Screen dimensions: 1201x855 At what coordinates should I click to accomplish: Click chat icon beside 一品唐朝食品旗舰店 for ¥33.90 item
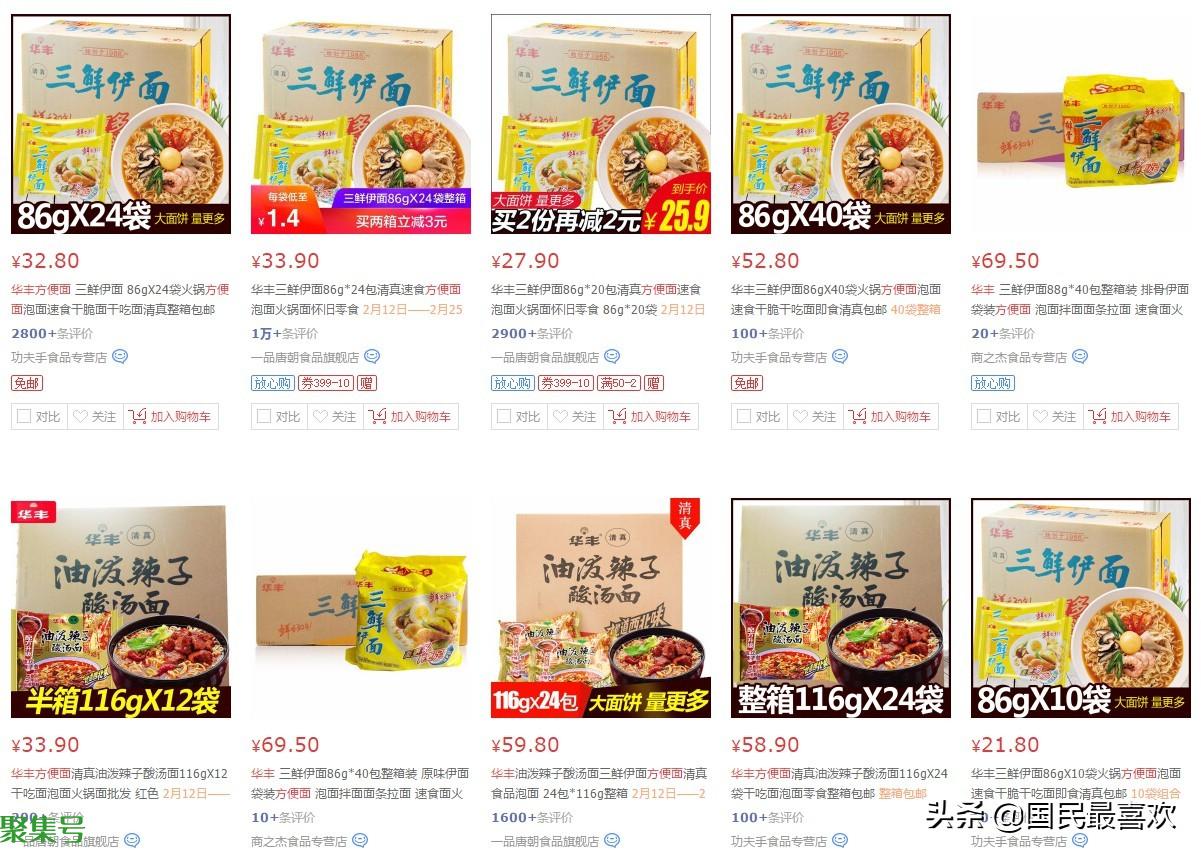tap(372, 357)
